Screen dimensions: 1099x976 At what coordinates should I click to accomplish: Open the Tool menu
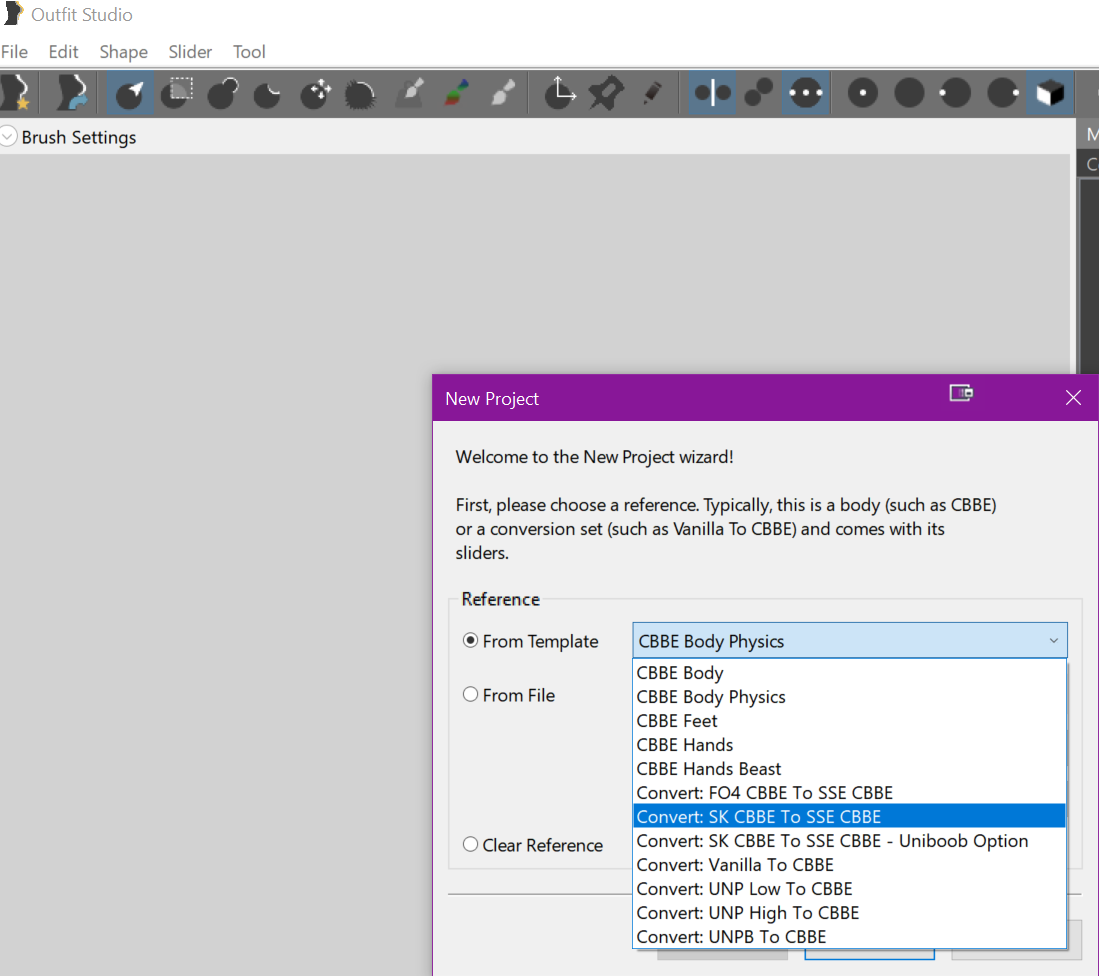(250, 52)
